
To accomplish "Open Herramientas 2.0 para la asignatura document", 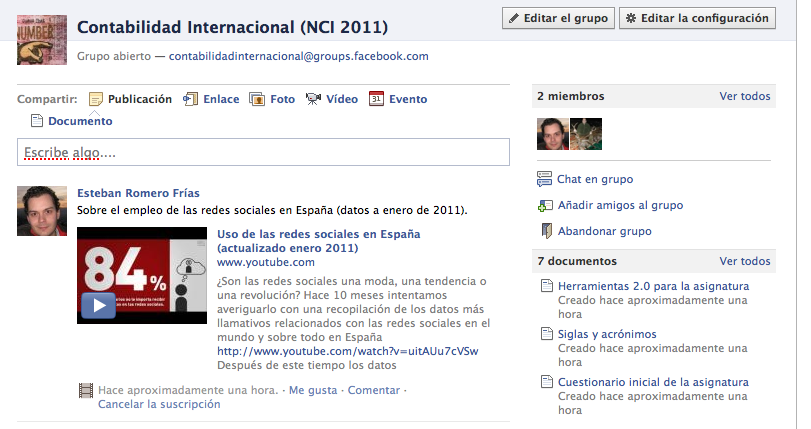I will [653, 286].
